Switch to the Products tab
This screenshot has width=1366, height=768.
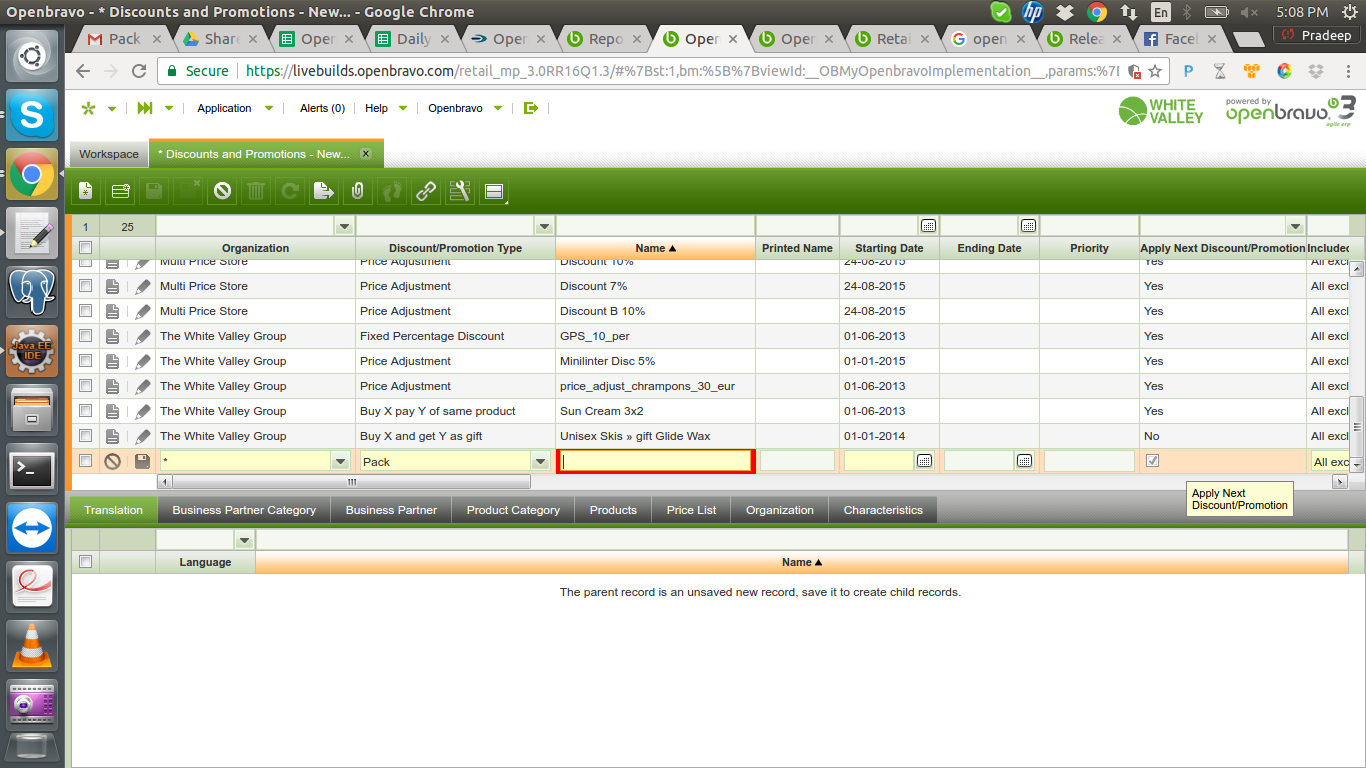click(613, 510)
